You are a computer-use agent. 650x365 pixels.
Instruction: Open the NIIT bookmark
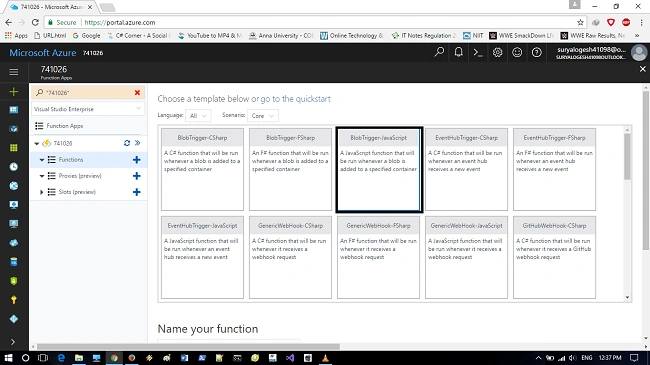473,36
